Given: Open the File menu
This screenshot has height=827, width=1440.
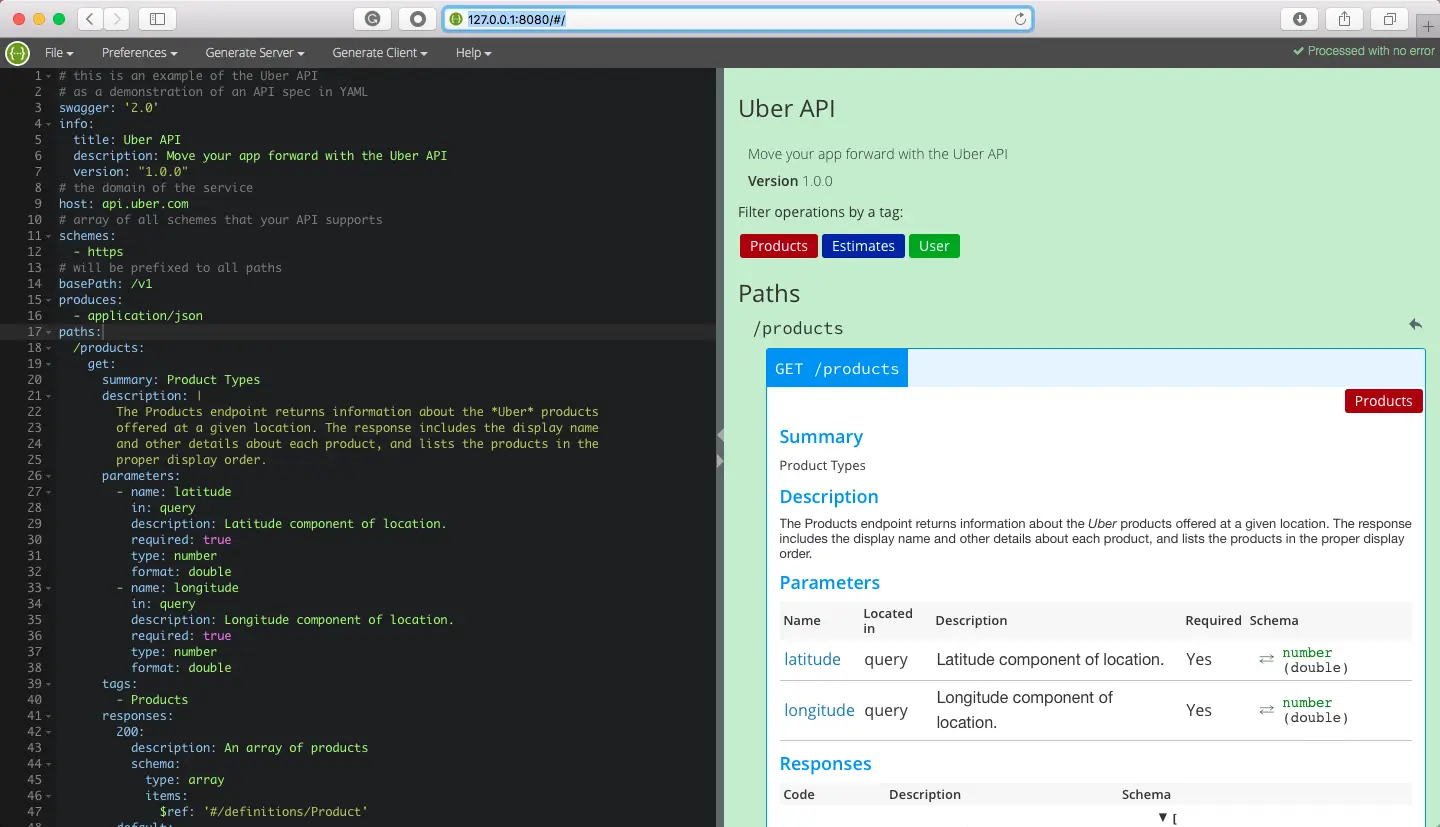Looking at the screenshot, I should pyautogui.click(x=59, y=53).
